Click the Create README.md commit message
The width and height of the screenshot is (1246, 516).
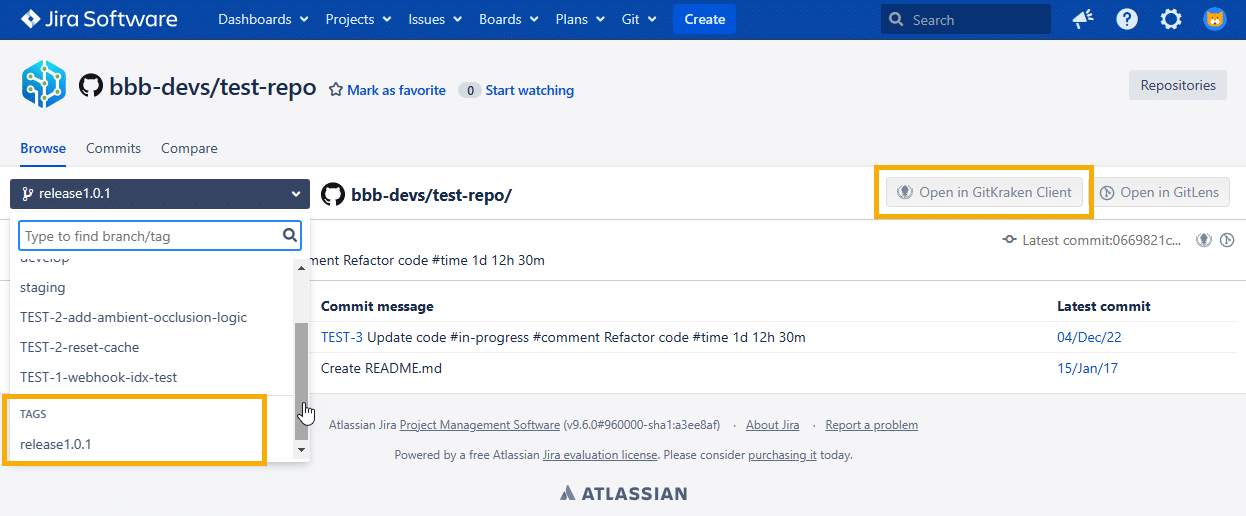pyautogui.click(x=381, y=368)
